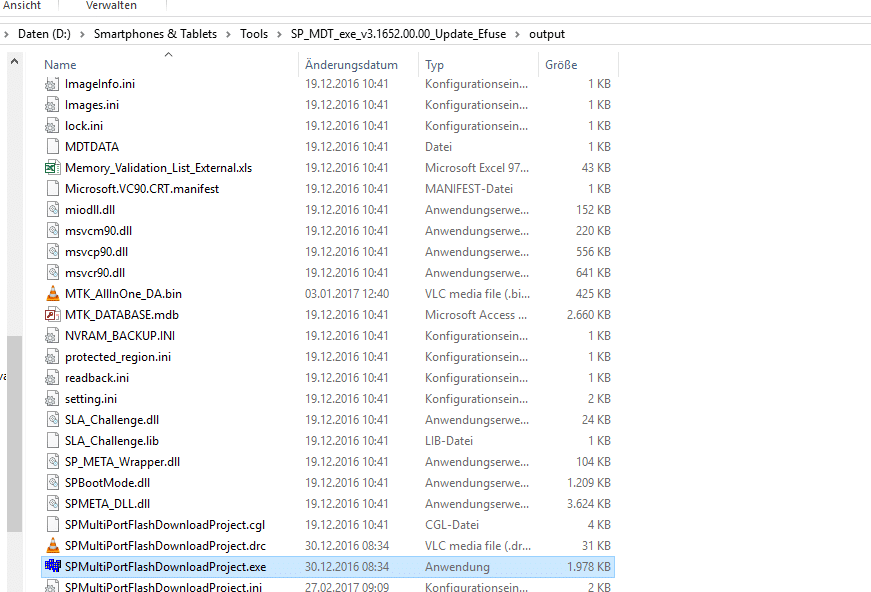Click the SPMultiPortFlashDownloadProject.cgl file icon

click(52, 525)
